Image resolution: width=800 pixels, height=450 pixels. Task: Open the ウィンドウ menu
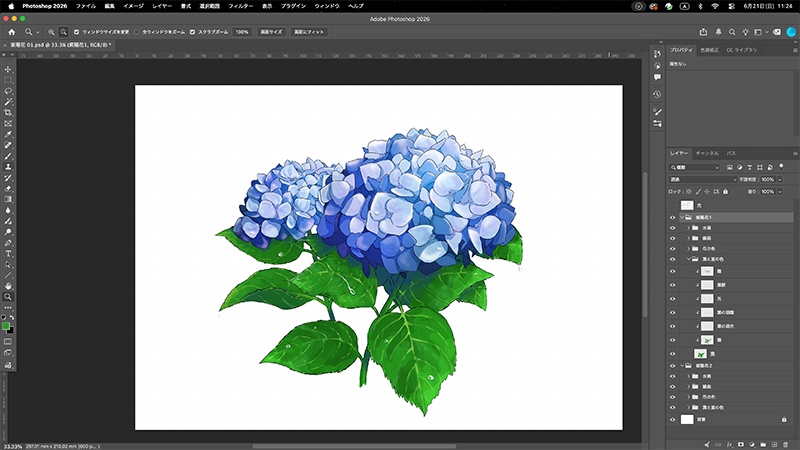click(327, 6)
